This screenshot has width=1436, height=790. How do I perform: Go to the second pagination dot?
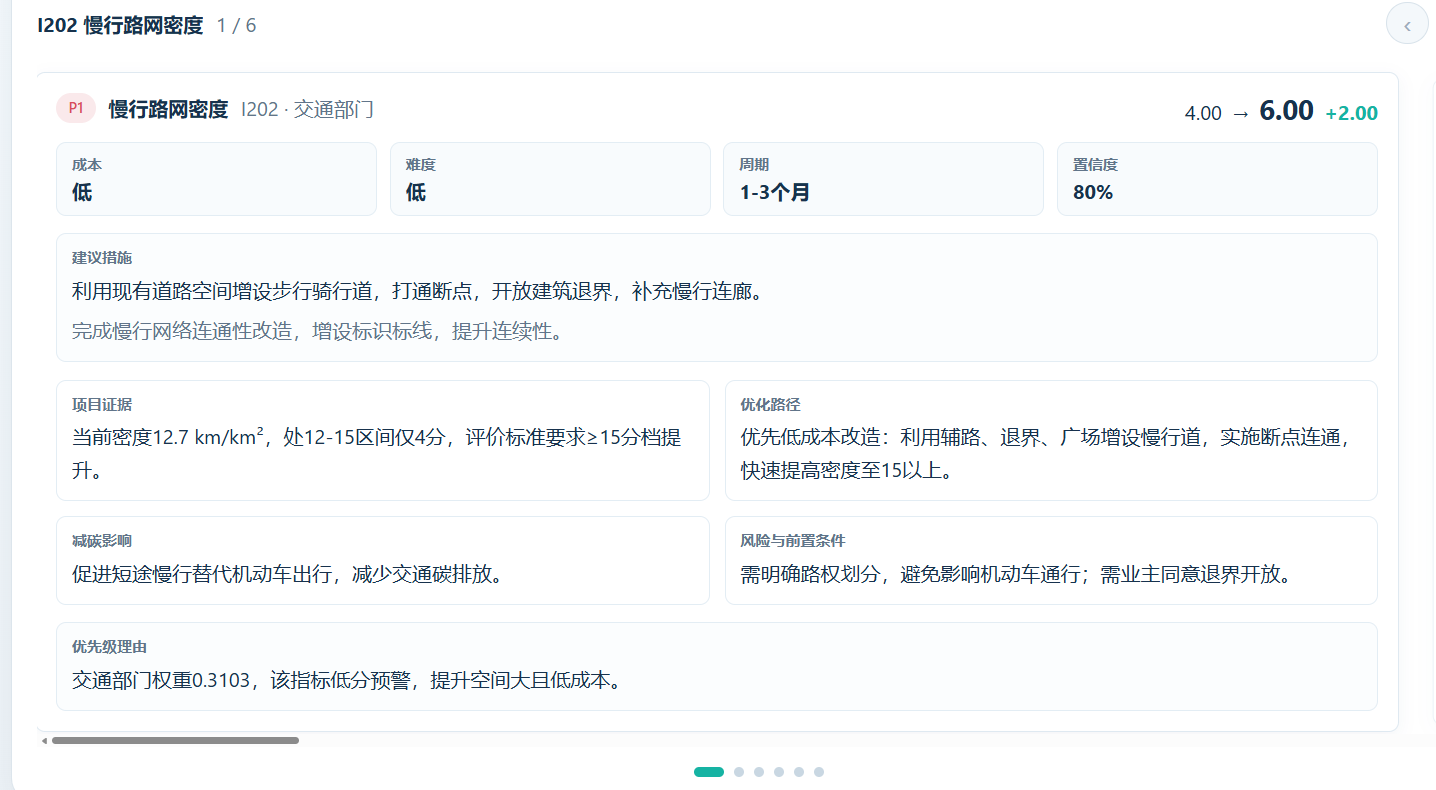[739, 772]
